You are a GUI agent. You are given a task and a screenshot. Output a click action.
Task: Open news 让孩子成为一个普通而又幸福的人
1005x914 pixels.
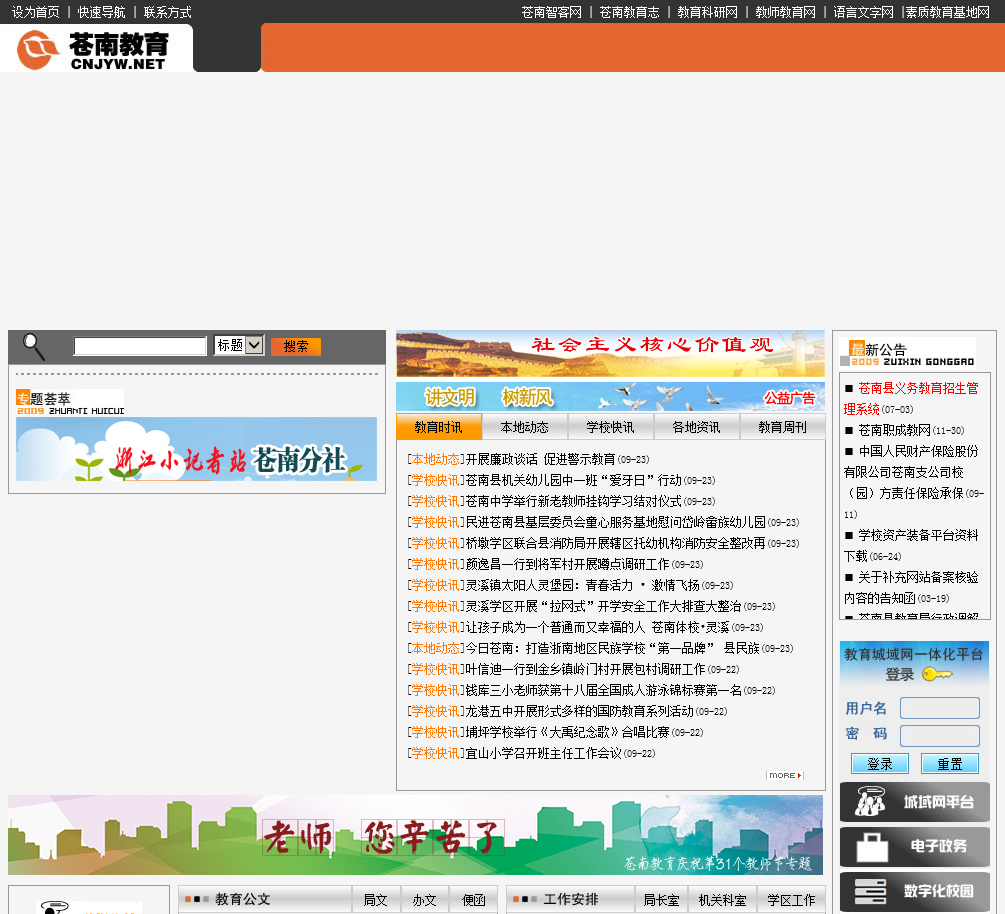[597, 627]
